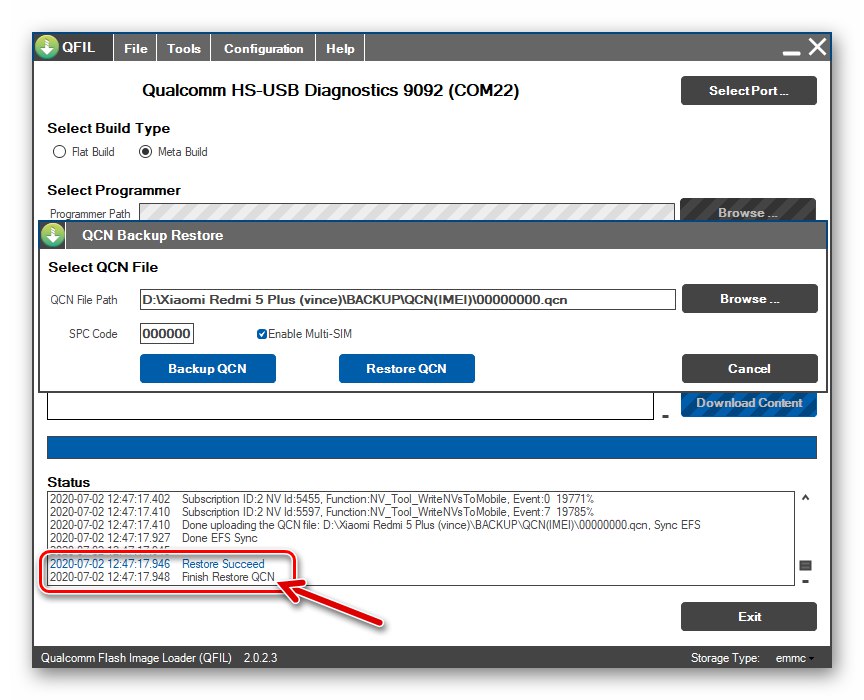Open the File menu

tap(136, 49)
